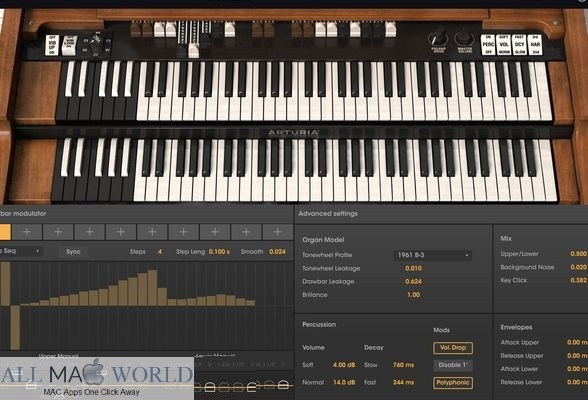Toggle the VOL soft/norm rocker switch
Viewport: 588px width, 400px height.
[x=504, y=45]
